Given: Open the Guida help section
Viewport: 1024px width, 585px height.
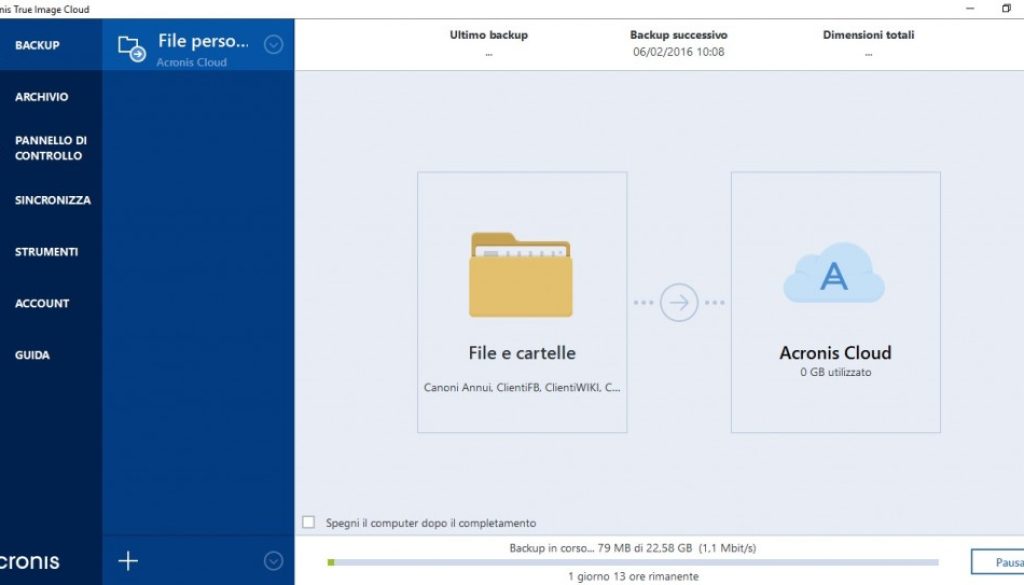Looking at the screenshot, I should pyautogui.click(x=32, y=355).
